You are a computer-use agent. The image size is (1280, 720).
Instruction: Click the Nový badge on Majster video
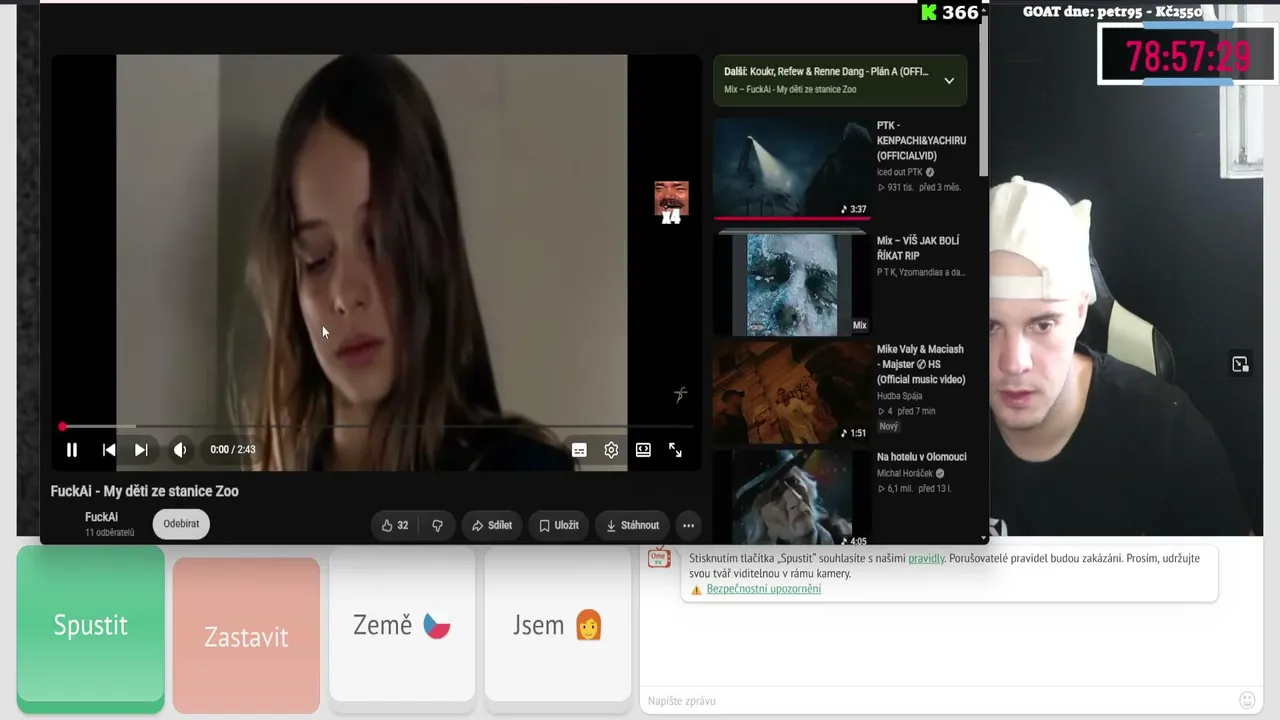pos(888,426)
